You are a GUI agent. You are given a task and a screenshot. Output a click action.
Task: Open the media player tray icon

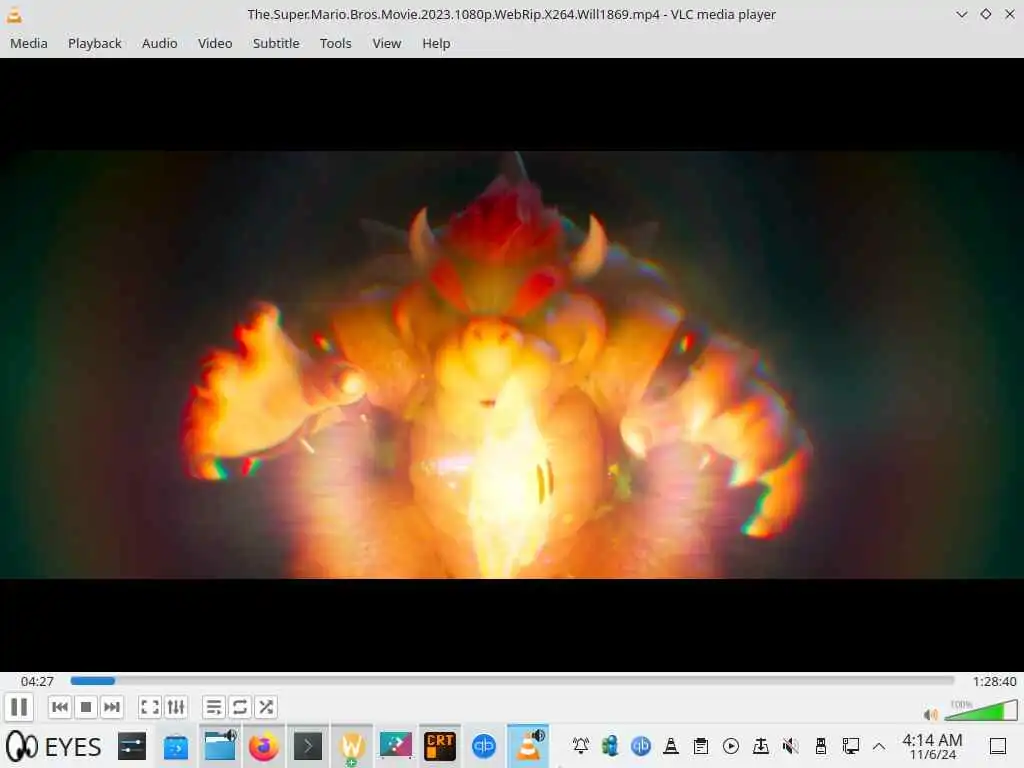tap(731, 746)
